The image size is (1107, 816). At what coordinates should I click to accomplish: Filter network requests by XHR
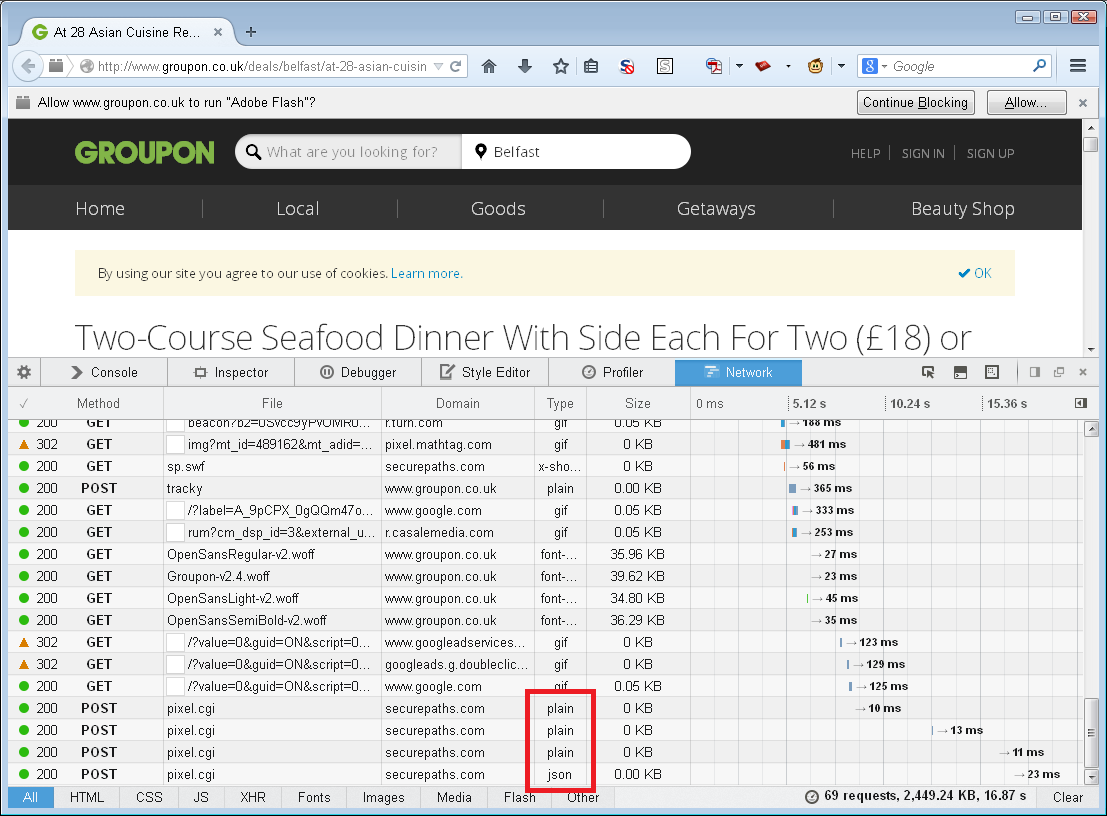pos(253,797)
